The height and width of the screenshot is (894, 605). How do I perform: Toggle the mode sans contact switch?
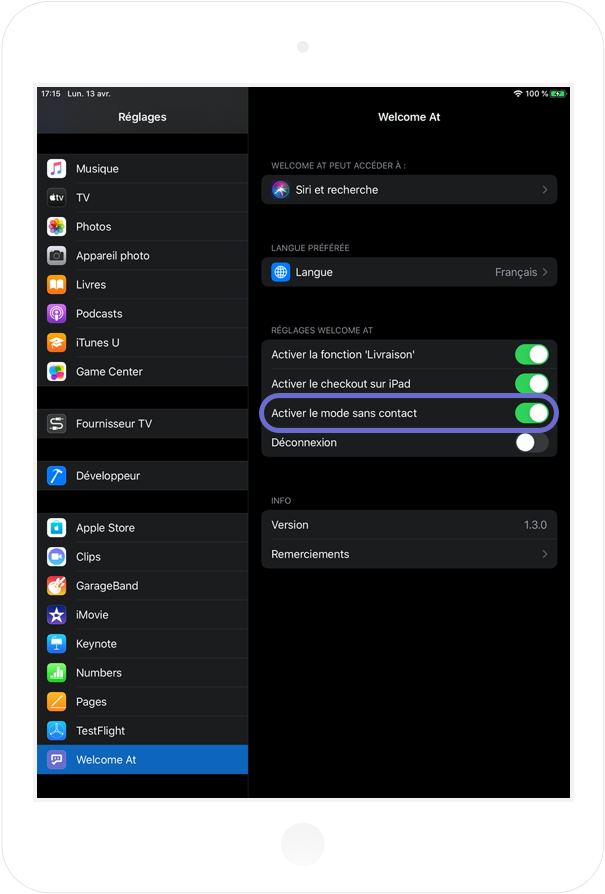[x=531, y=413]
